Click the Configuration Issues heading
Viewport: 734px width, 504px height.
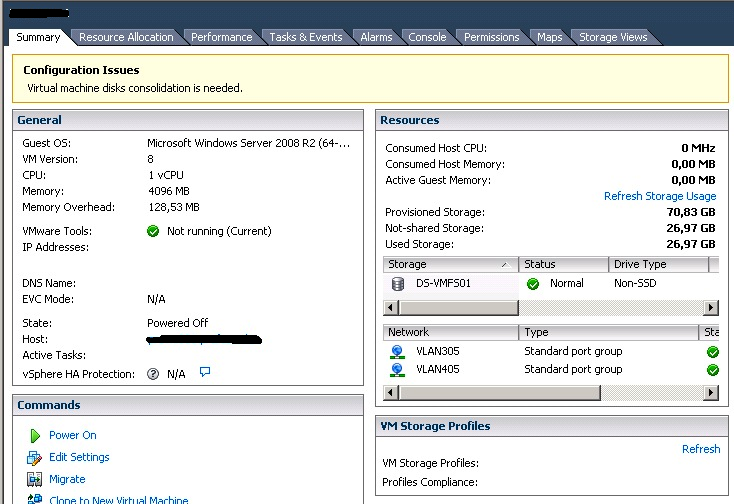click(x=81, y=70)
